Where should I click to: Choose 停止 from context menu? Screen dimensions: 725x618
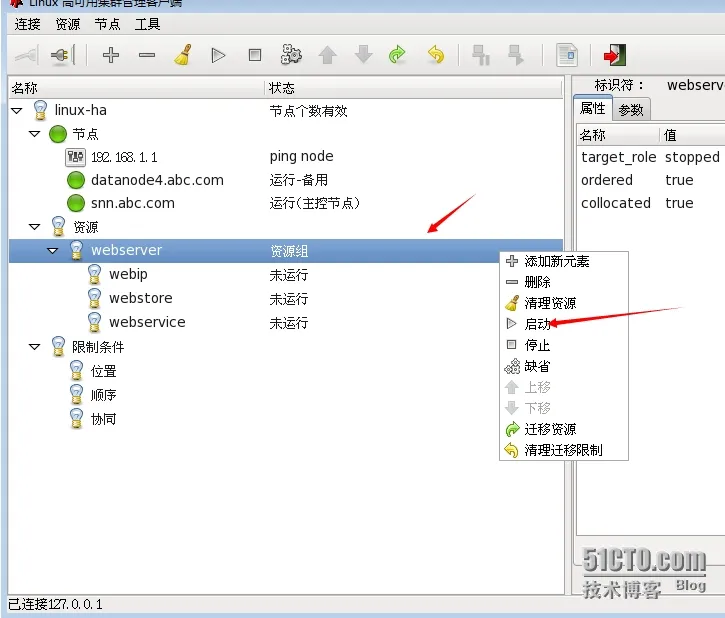pyautogui.click(x=564, y=345)
